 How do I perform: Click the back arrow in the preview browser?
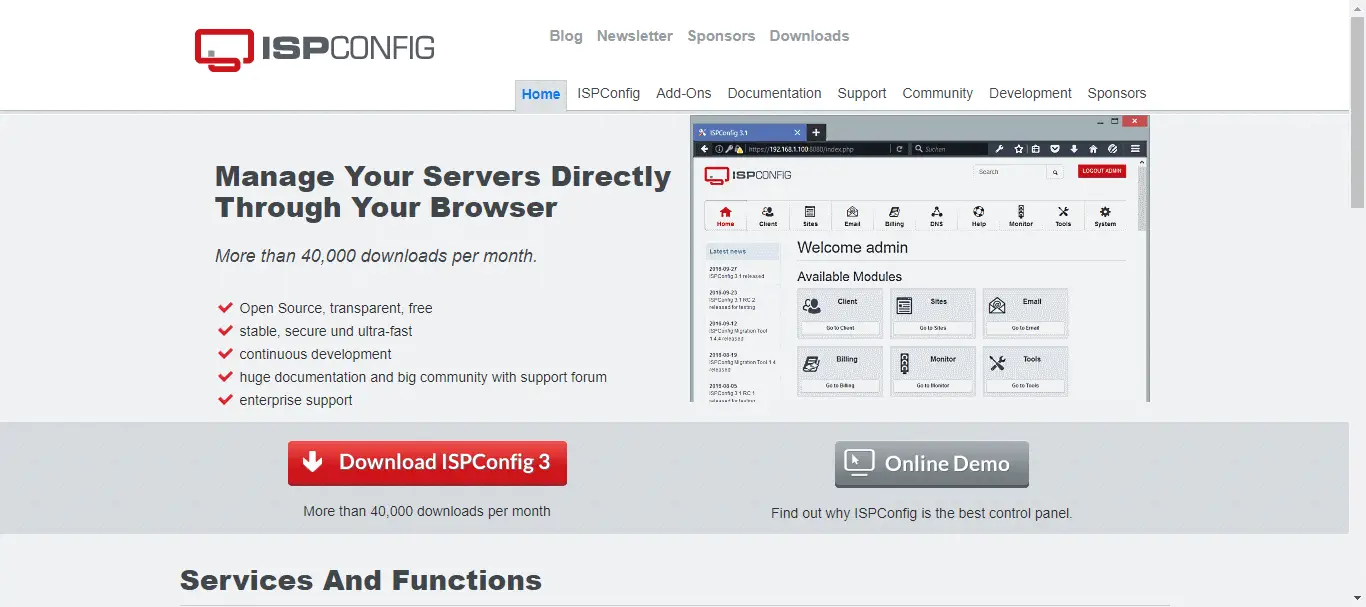click(704, 149)
